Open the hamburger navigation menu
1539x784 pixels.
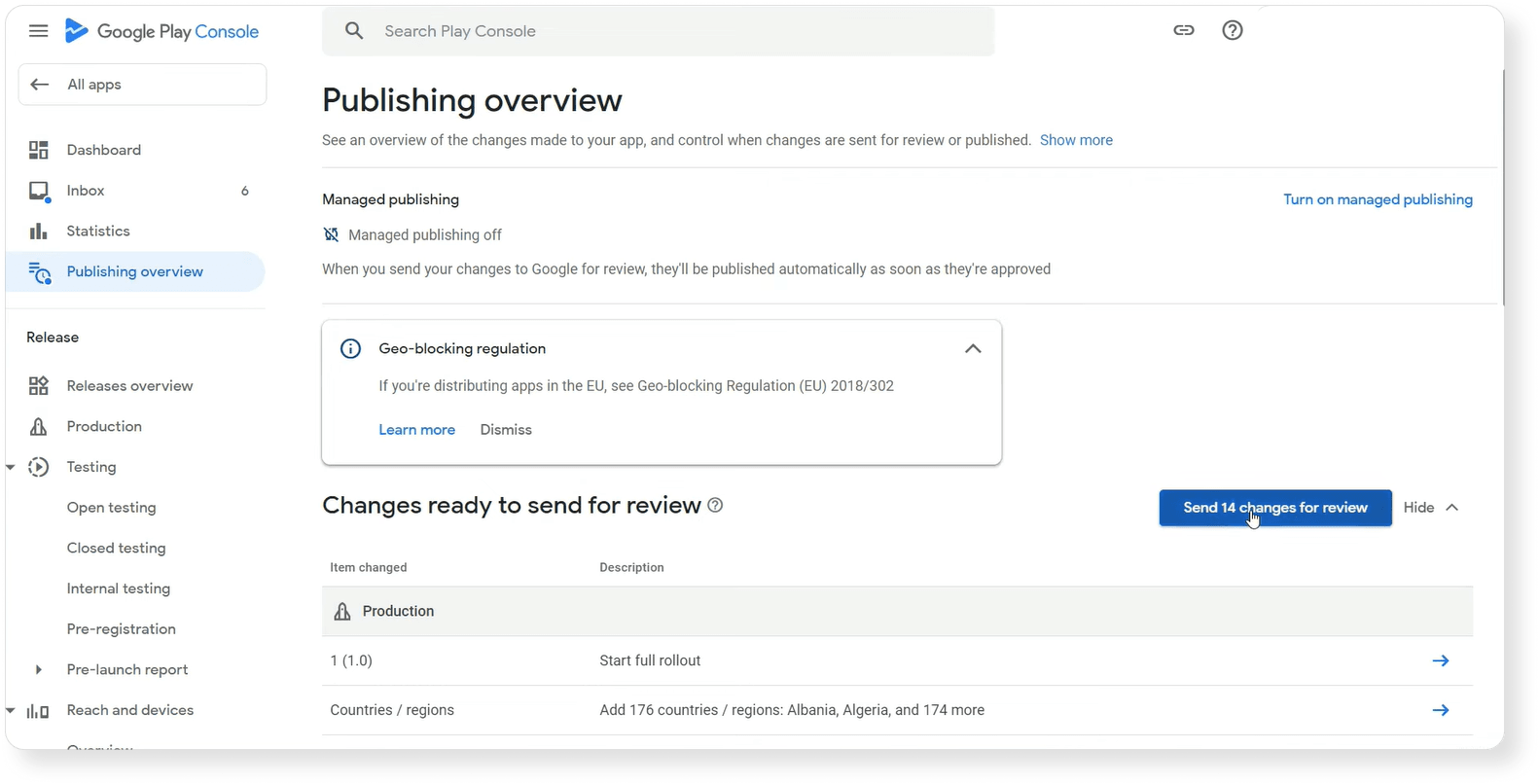pyautogui.click(x=38, y=31)
